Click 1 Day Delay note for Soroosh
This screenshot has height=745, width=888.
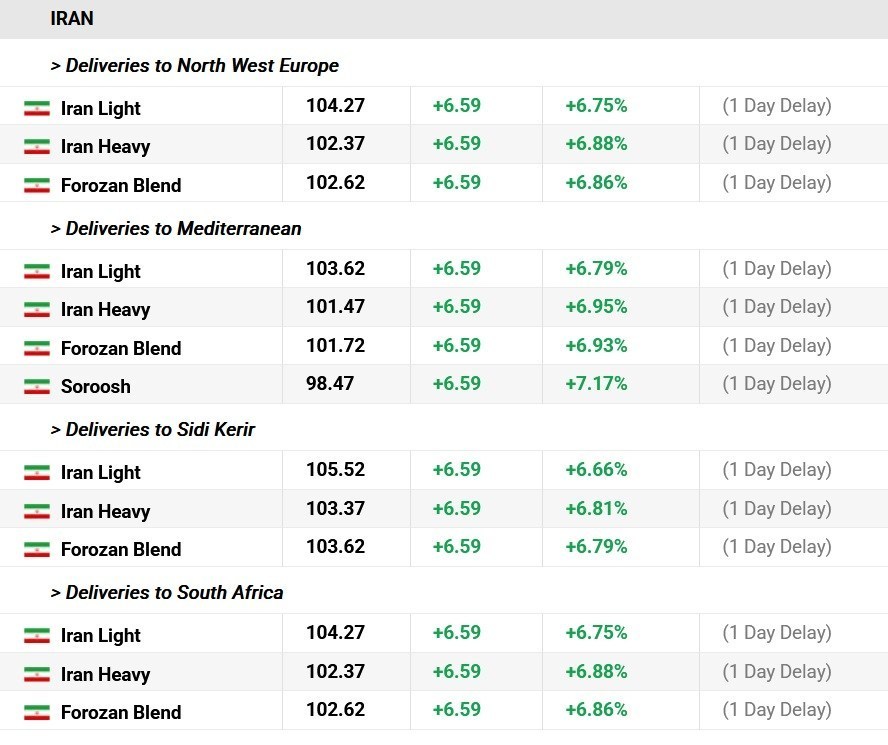(777, 384)
